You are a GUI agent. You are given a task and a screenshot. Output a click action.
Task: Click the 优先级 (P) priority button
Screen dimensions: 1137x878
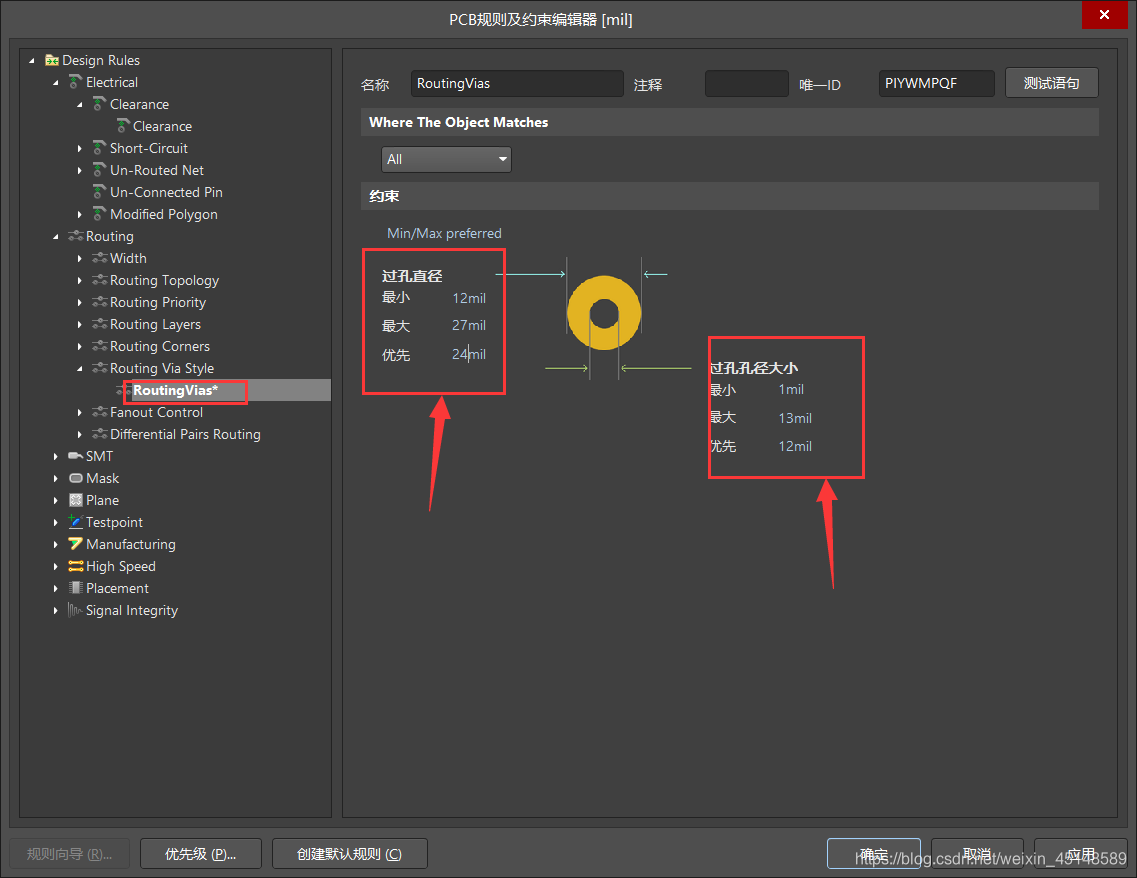(200, 854)
